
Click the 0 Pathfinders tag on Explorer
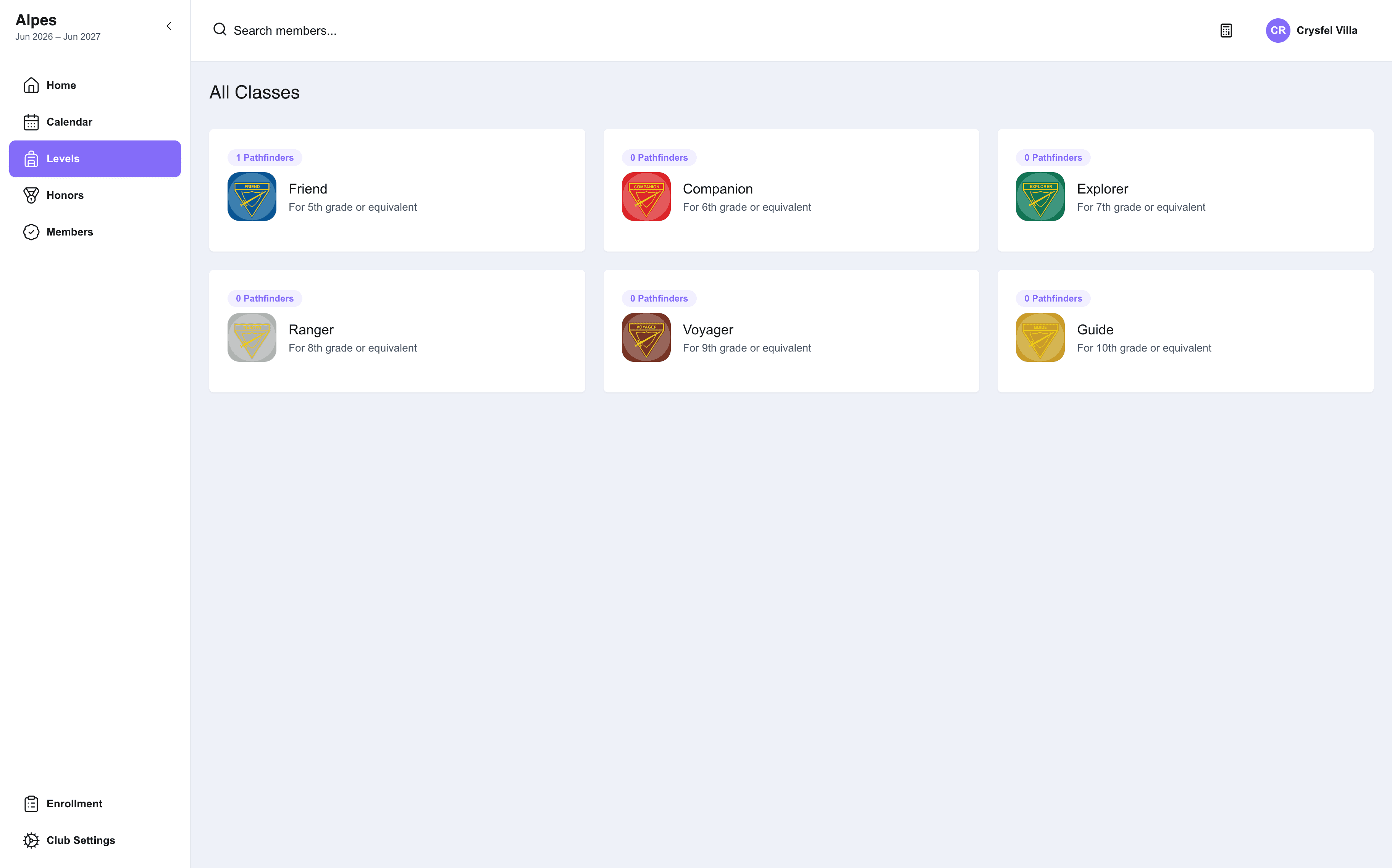[x=1053, y=157]
